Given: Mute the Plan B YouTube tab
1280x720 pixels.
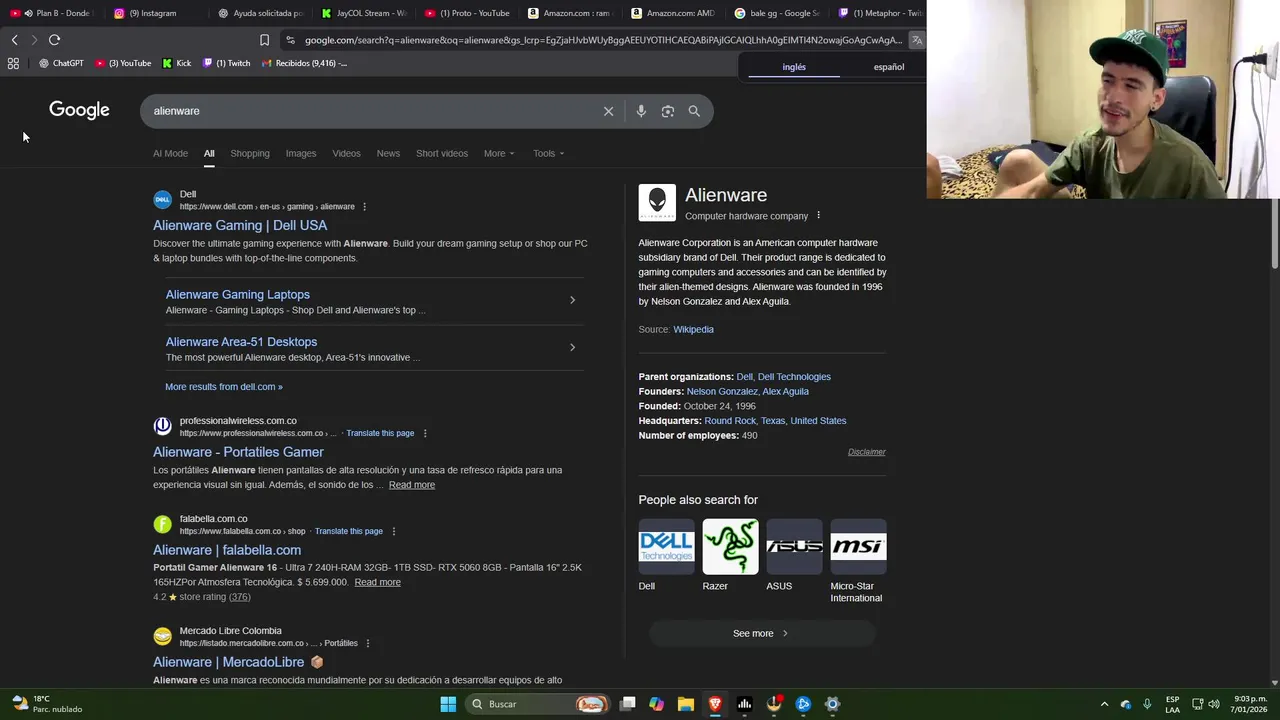Looking at the screenshot, I should click(27, 13).
